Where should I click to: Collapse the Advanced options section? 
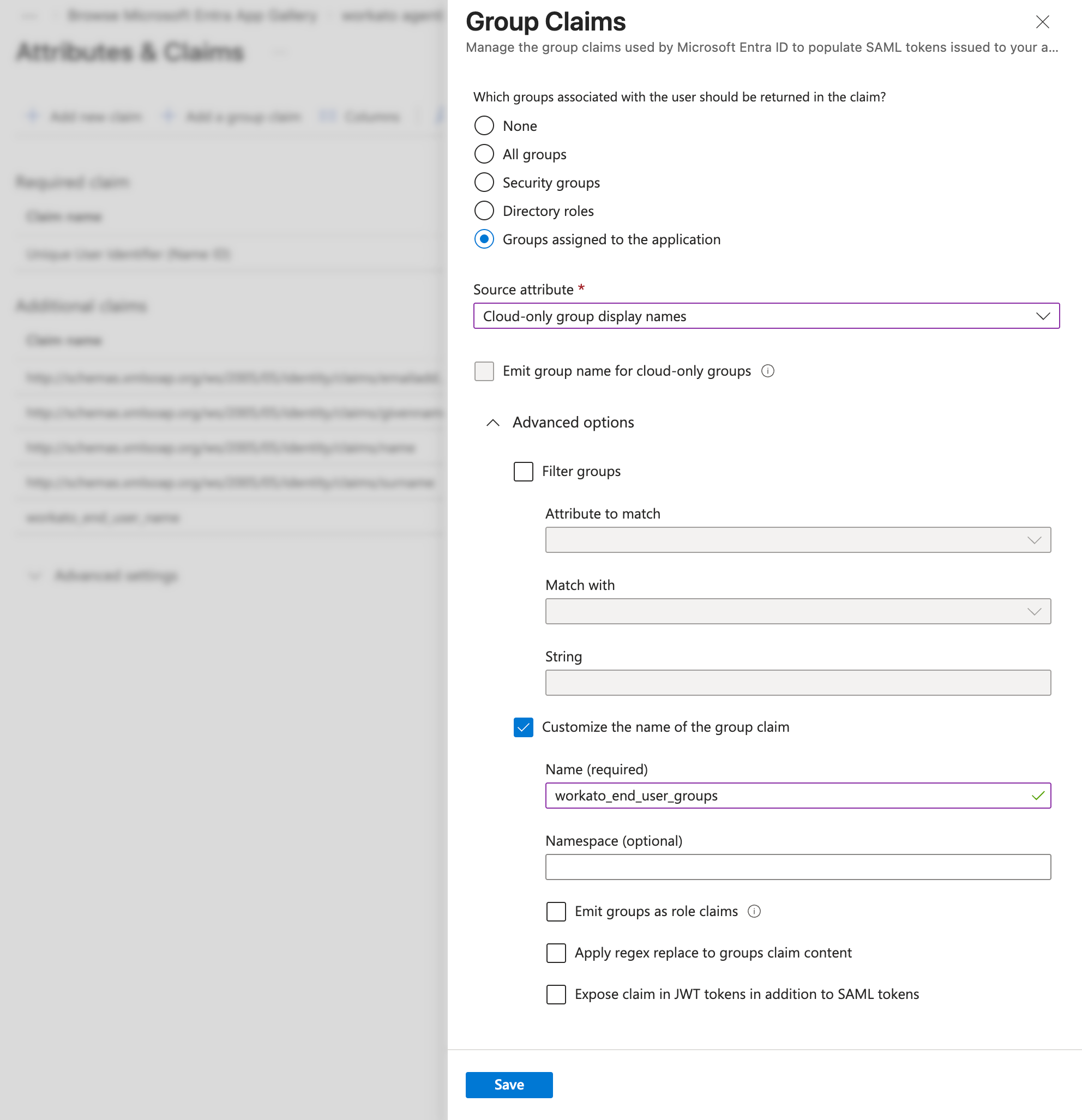tap(492, 423)
